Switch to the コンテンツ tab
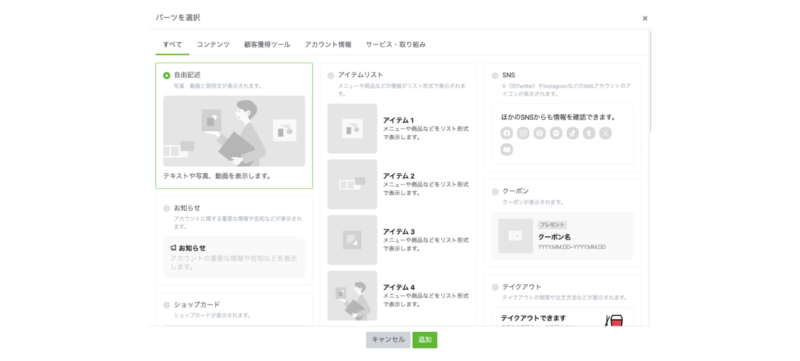 pyautogui.click(x=213, y=44)
